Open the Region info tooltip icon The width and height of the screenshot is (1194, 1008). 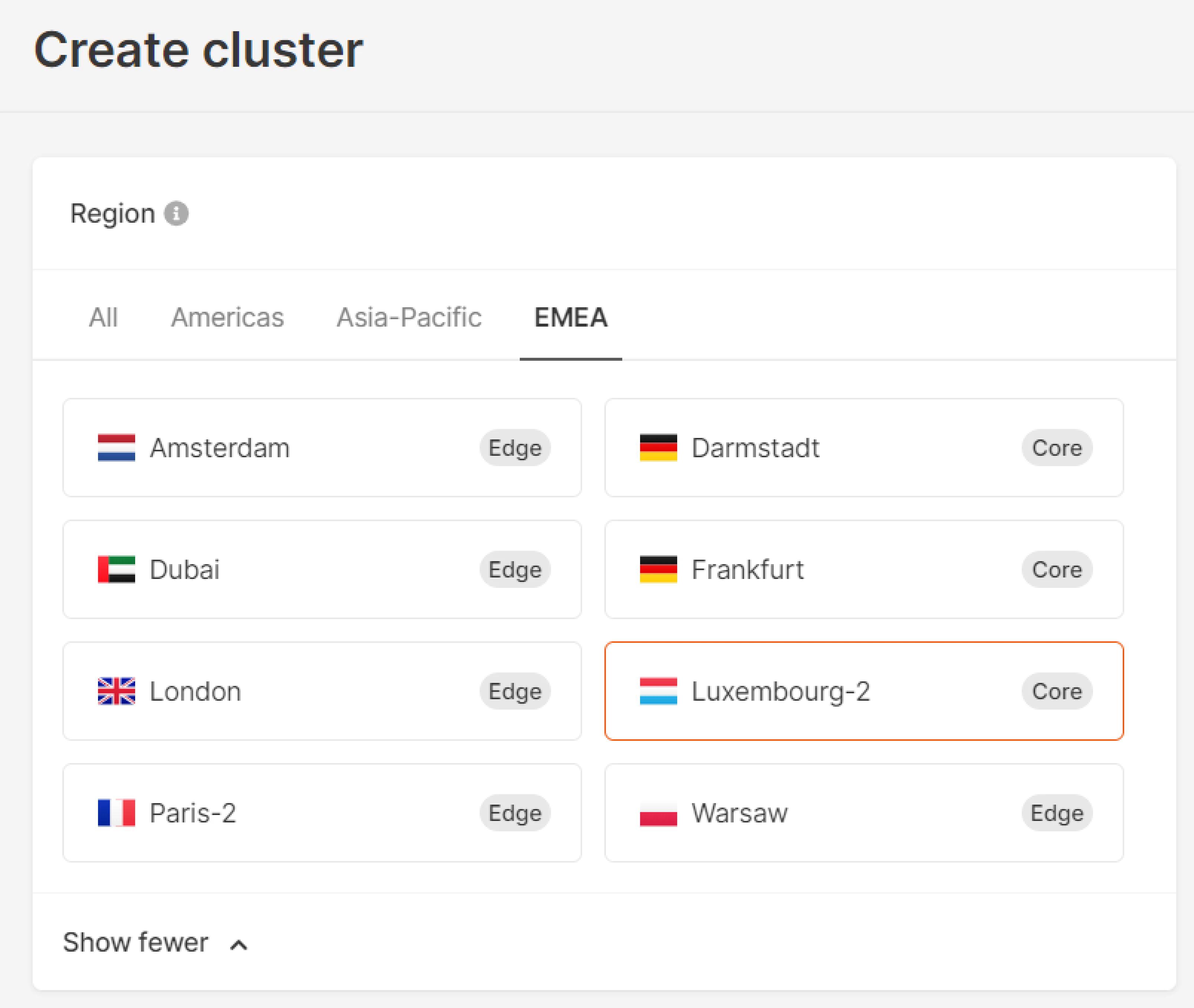tap(177, 213)
